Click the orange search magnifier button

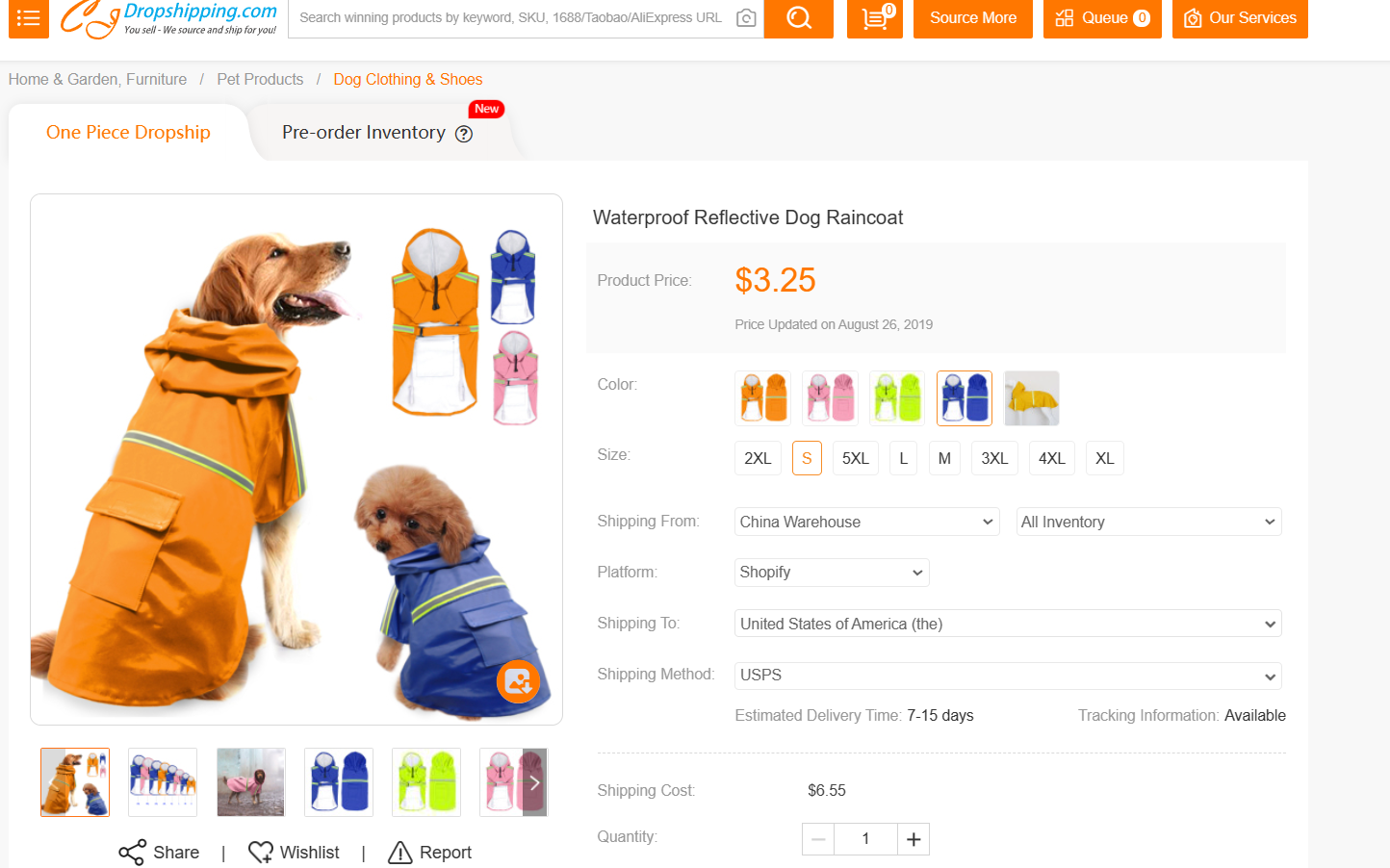point(798,17)
